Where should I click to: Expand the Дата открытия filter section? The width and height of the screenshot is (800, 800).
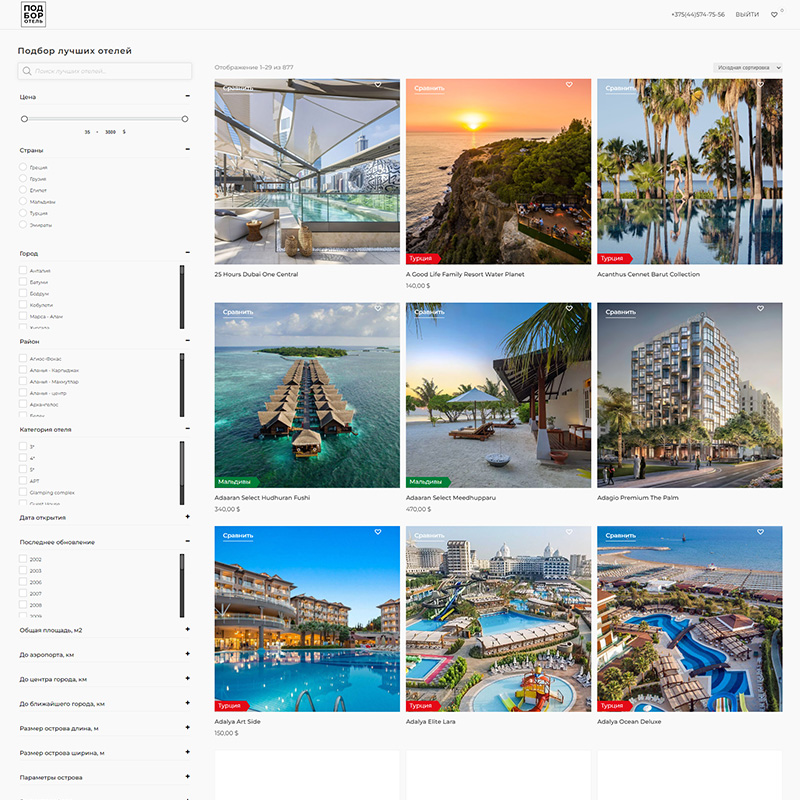coord(187,517)
